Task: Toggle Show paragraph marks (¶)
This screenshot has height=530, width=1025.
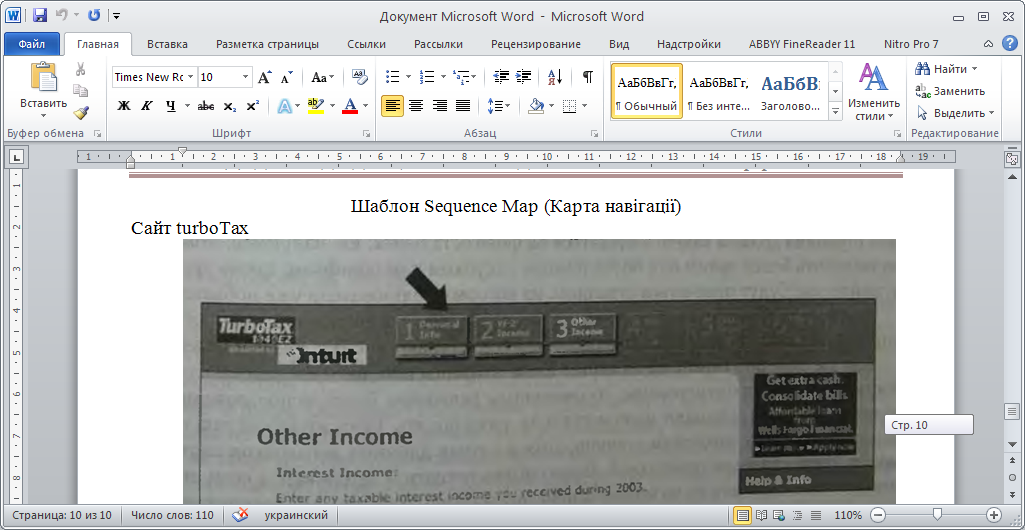Action: pyautogui.click(x=588, y=77)
